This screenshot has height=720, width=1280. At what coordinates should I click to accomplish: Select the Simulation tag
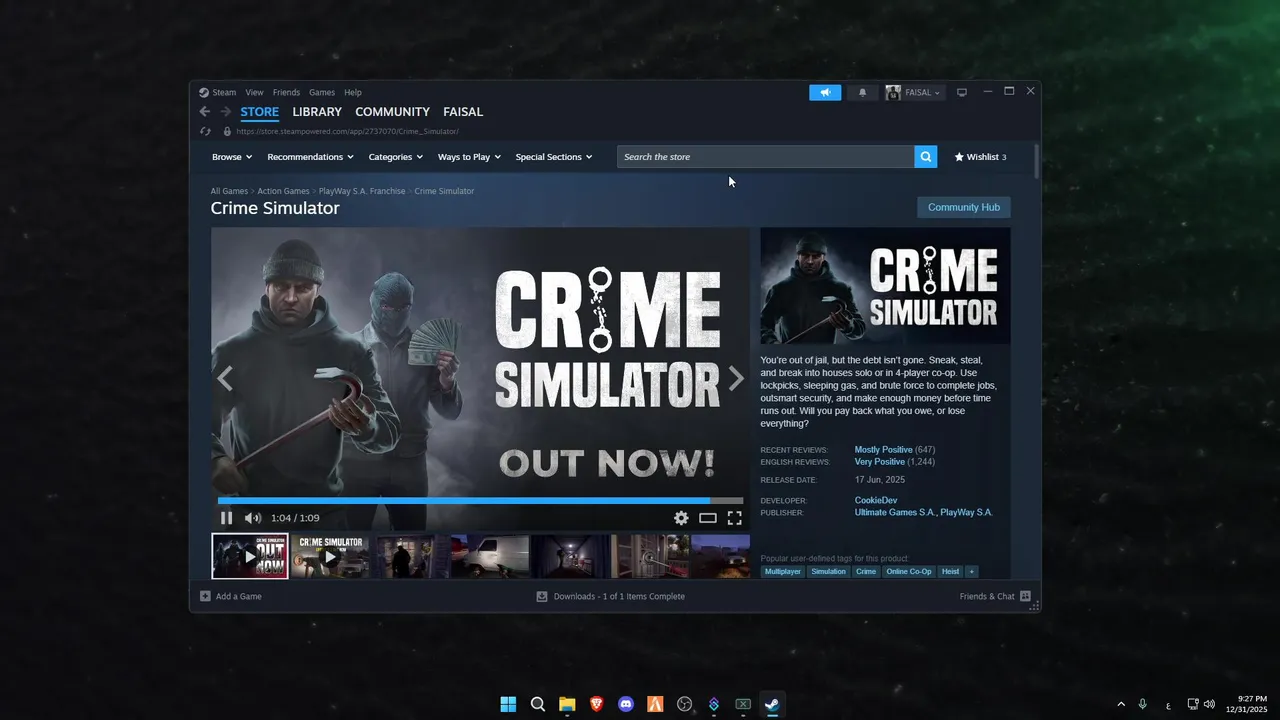coord(828,572)
